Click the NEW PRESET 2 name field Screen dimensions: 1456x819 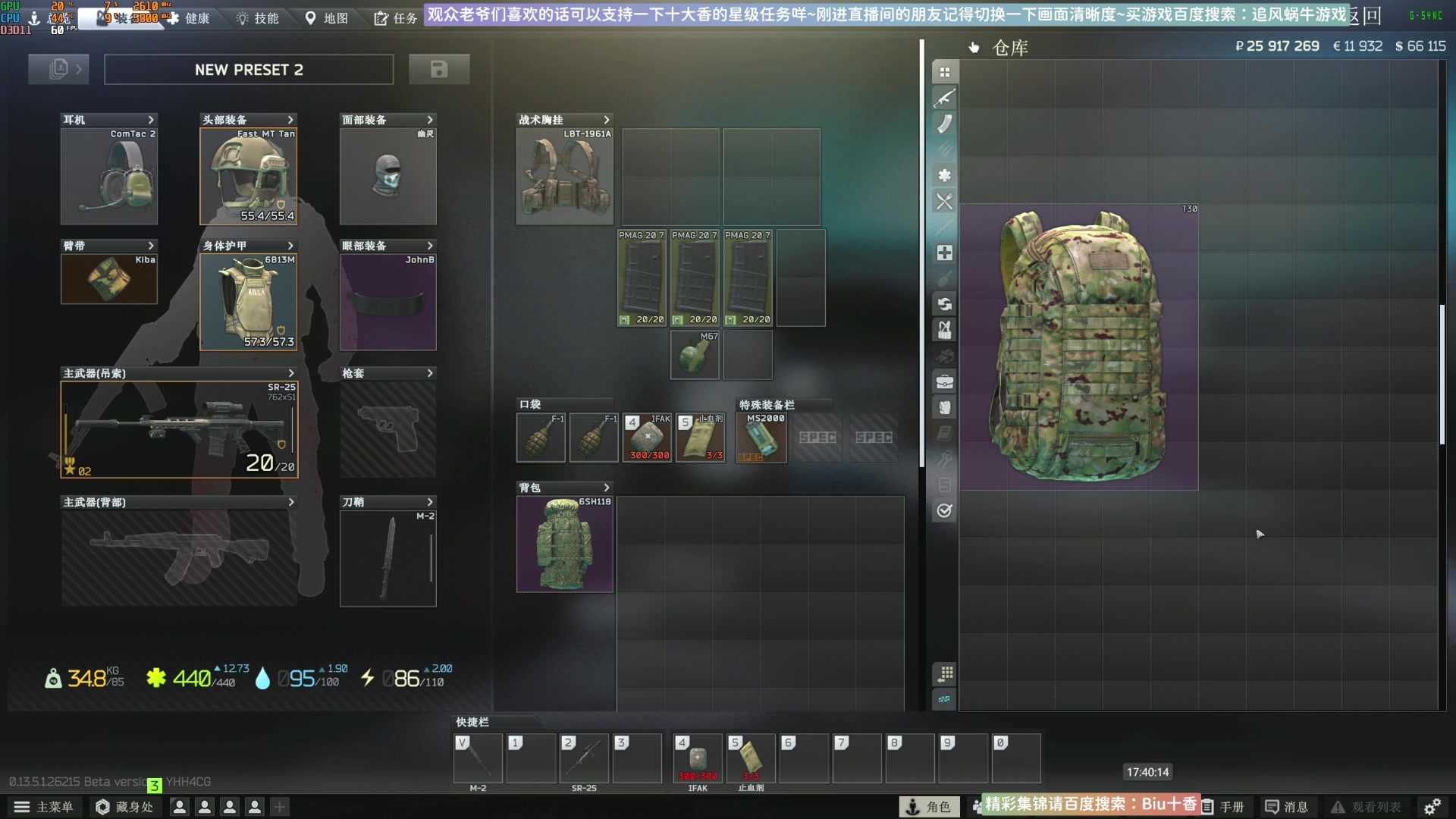tap(249, 70)
